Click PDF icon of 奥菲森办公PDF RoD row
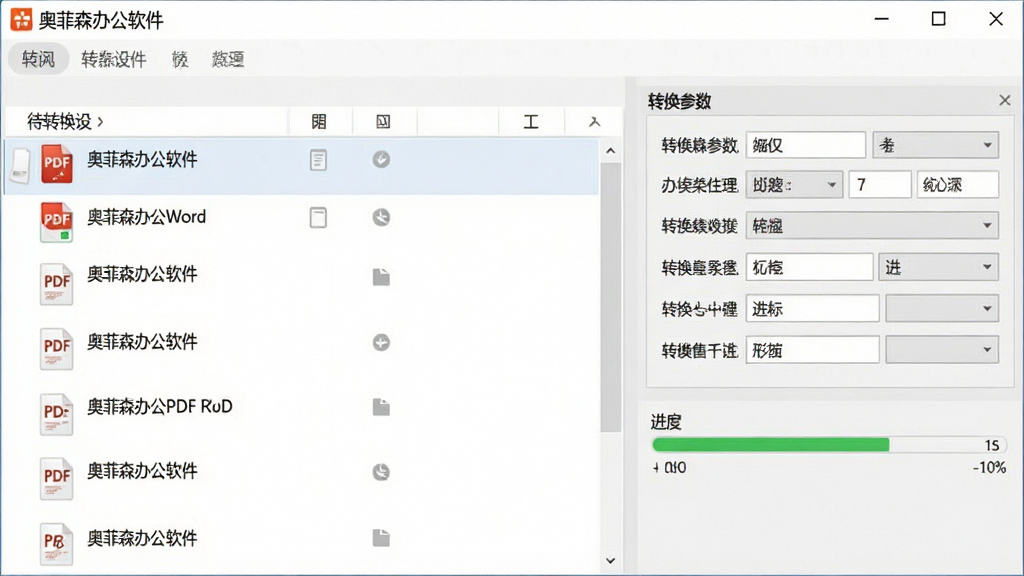Screen dimensions: 1024x576 tap(56, 414)
